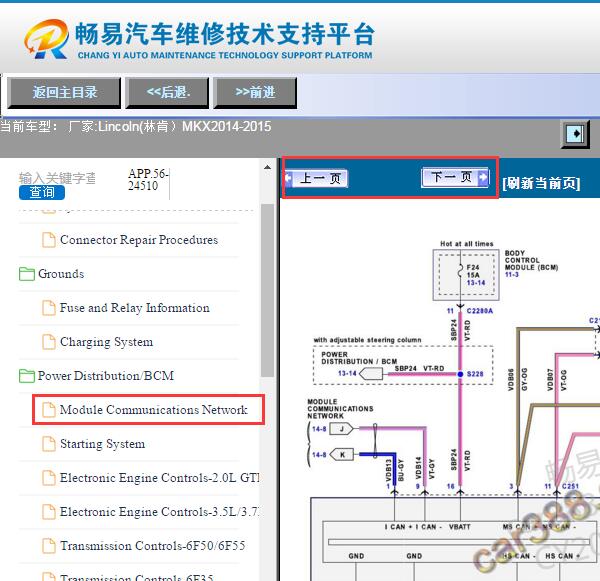Click the S228 splice label
This screenshot has width=600, height=581.
[x=475, y=374]
